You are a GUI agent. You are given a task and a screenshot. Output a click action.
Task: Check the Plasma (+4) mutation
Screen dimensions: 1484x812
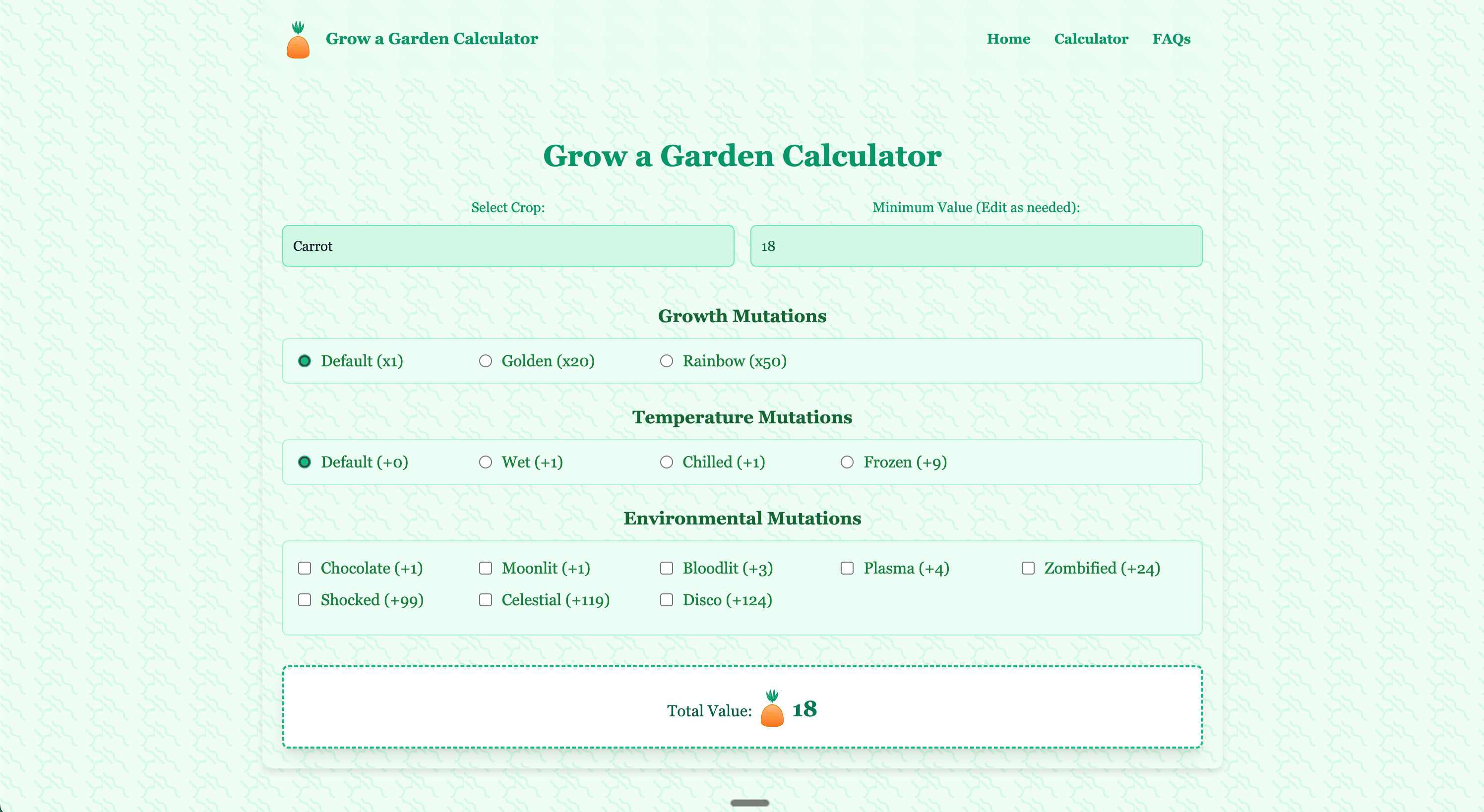coord(847,568)
